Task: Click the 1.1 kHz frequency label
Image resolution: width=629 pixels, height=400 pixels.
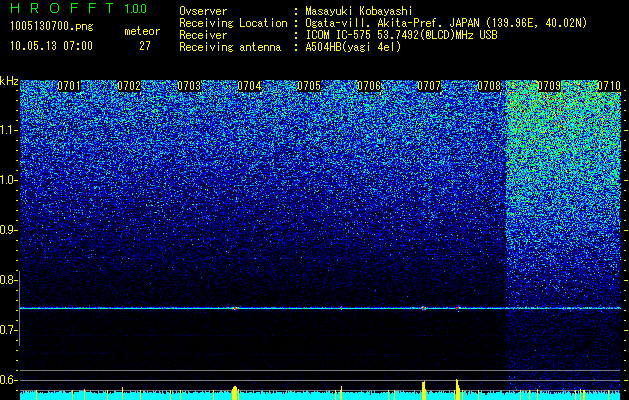Action: (7, 130)
